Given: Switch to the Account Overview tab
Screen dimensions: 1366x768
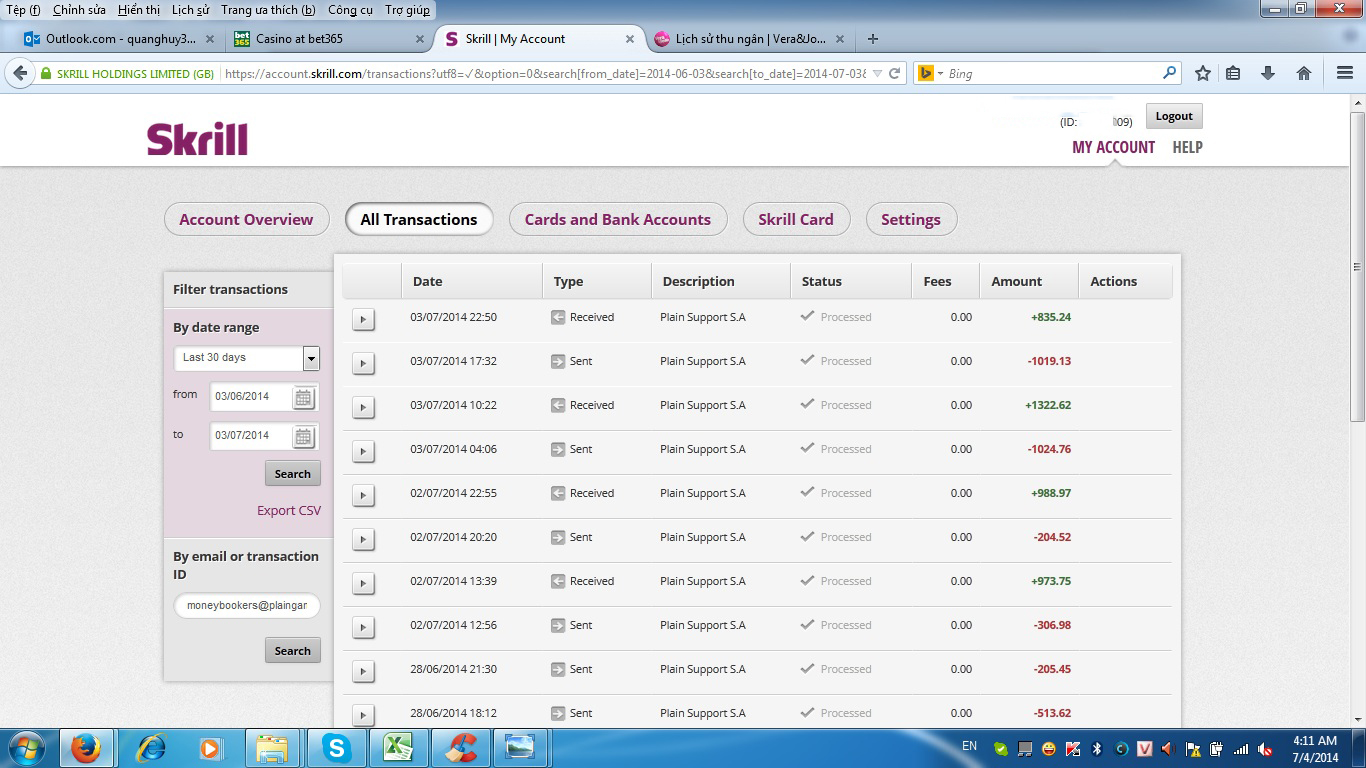Looking at the screenshot, I should coord(246,220).
